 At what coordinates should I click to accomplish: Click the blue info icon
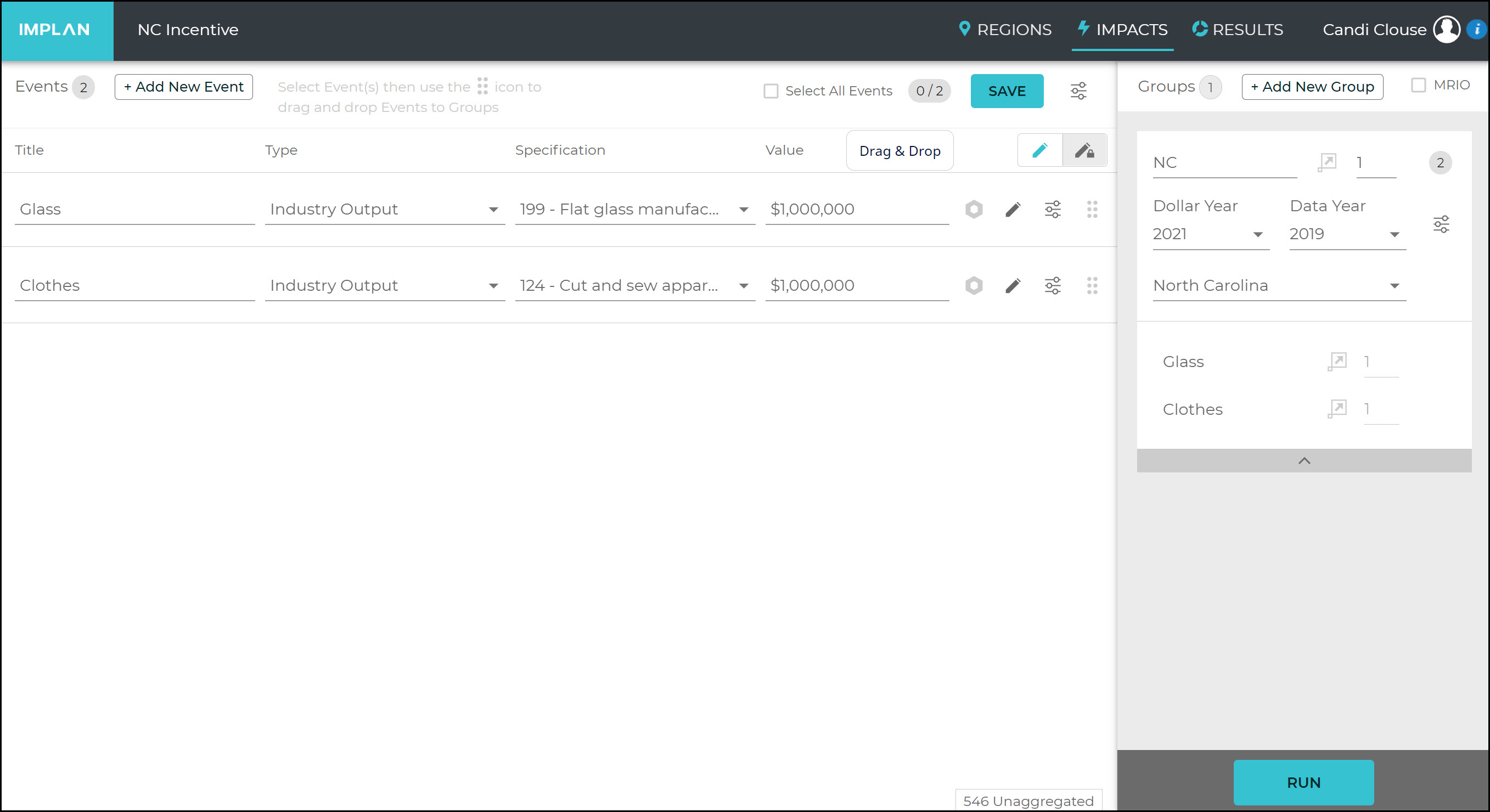1477,30
